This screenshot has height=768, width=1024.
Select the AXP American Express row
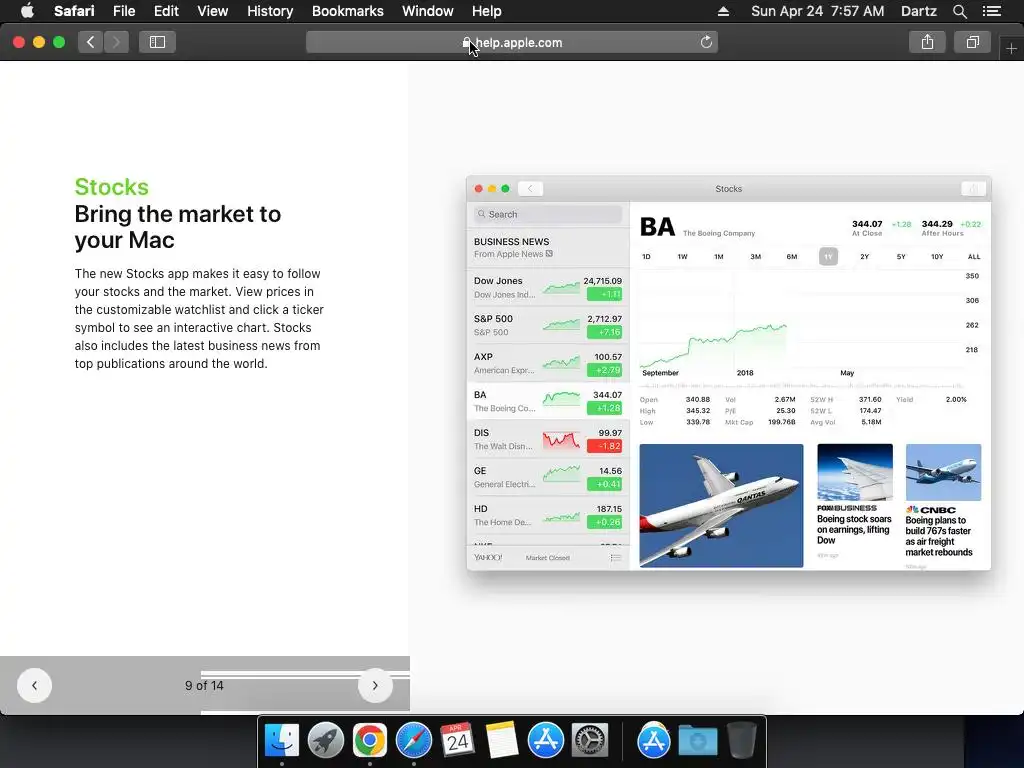(548, 363)
